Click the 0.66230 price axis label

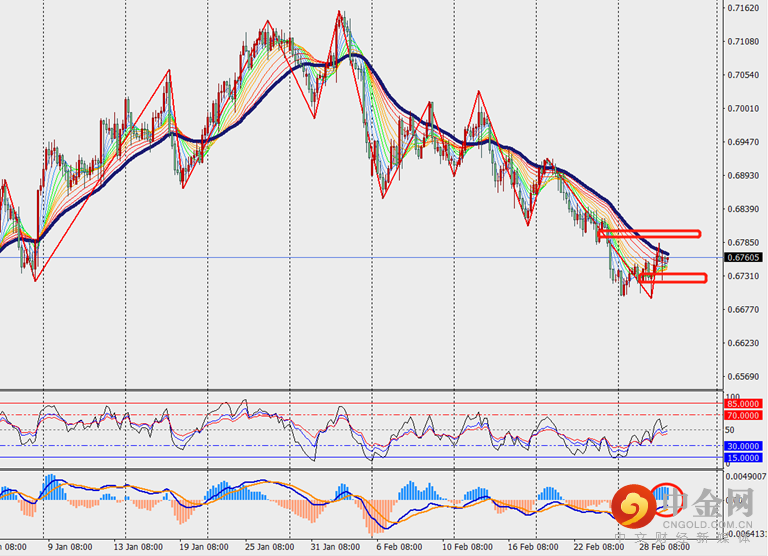[743, 343]
